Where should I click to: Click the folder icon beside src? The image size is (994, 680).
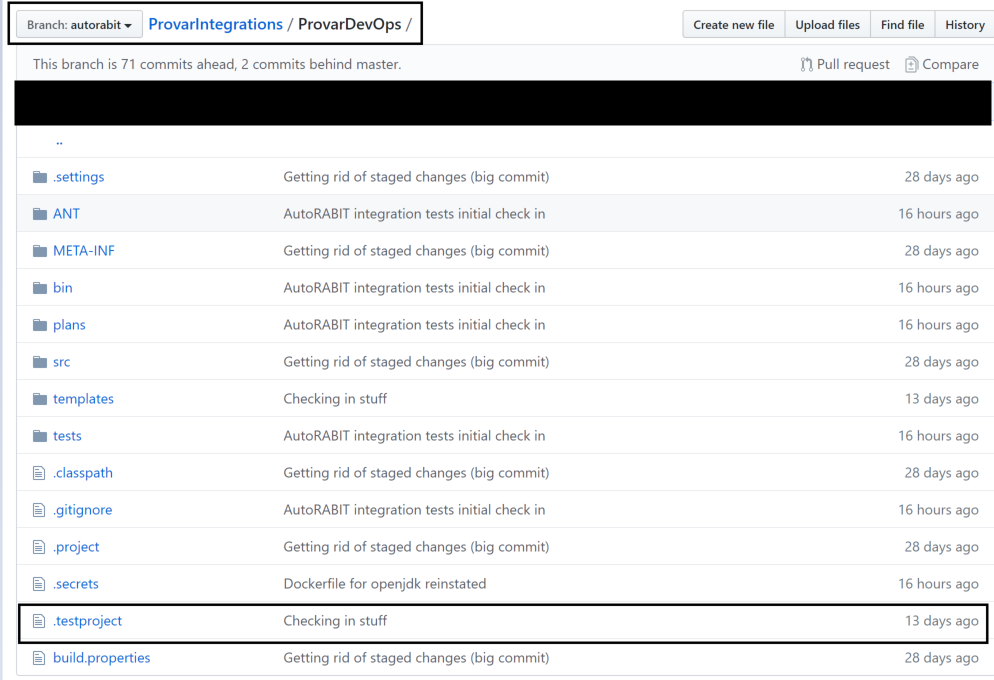click(40, 362)
